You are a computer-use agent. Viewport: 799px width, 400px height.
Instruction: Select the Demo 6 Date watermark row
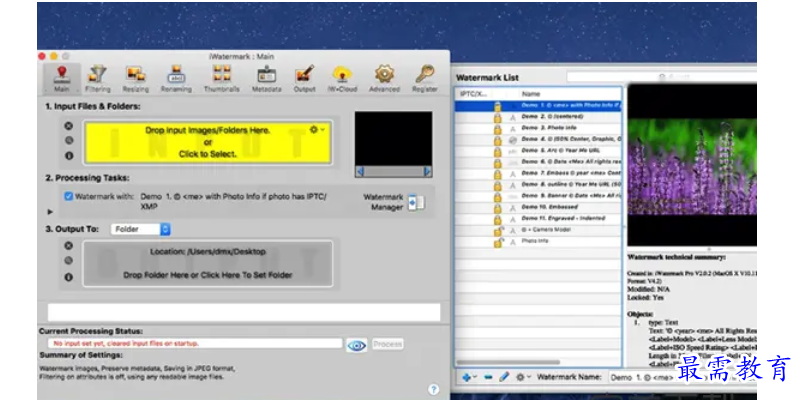point(538,162)
